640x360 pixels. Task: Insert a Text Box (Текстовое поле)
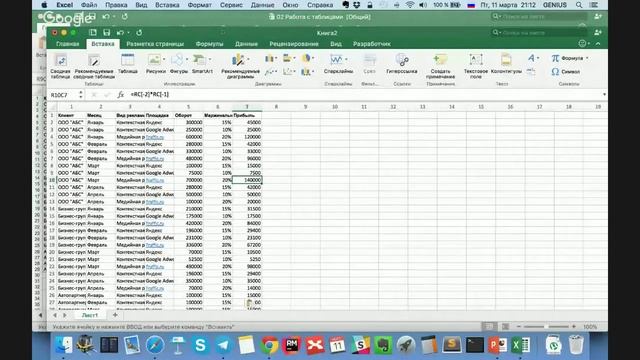476,66
